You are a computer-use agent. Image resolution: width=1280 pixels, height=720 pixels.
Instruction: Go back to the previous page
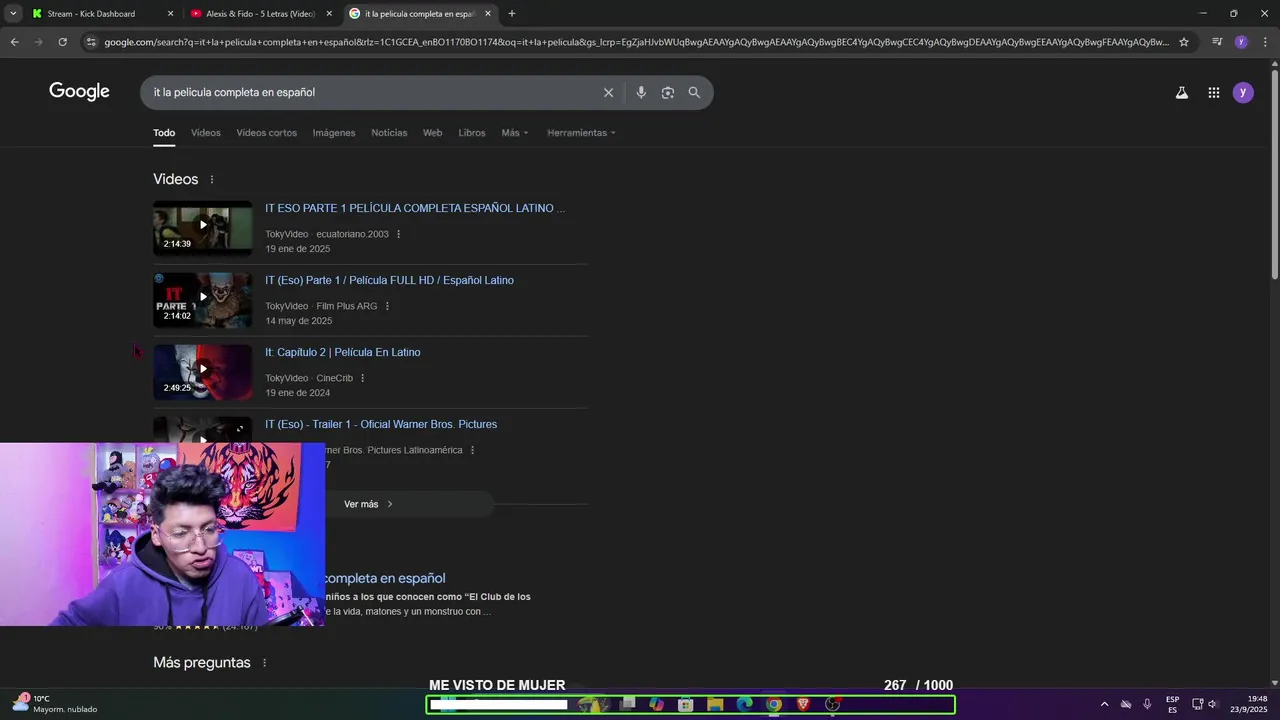pyautogui.click(x=14, y=42)
